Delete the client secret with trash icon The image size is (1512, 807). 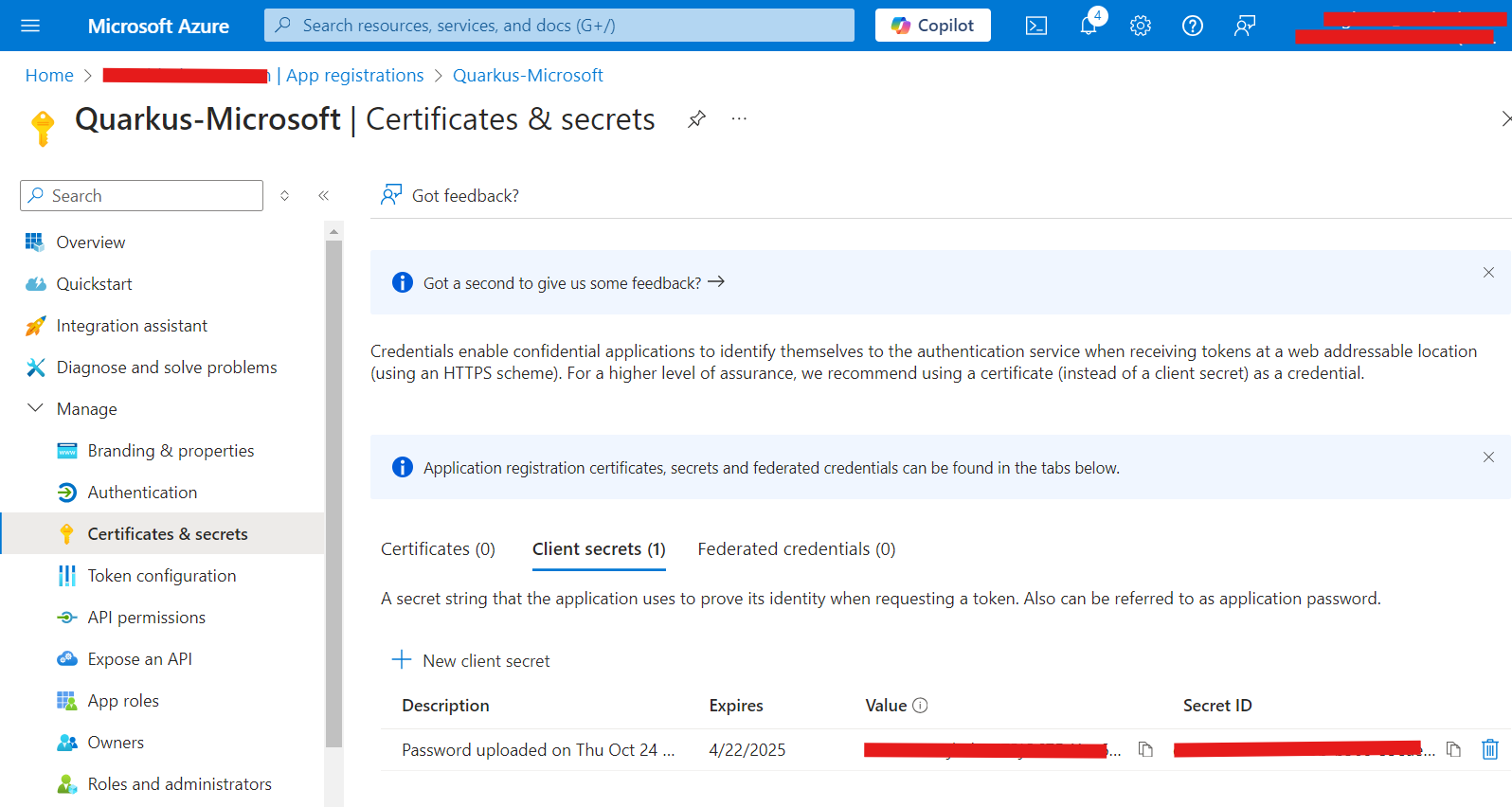[x=1490, y=749]
